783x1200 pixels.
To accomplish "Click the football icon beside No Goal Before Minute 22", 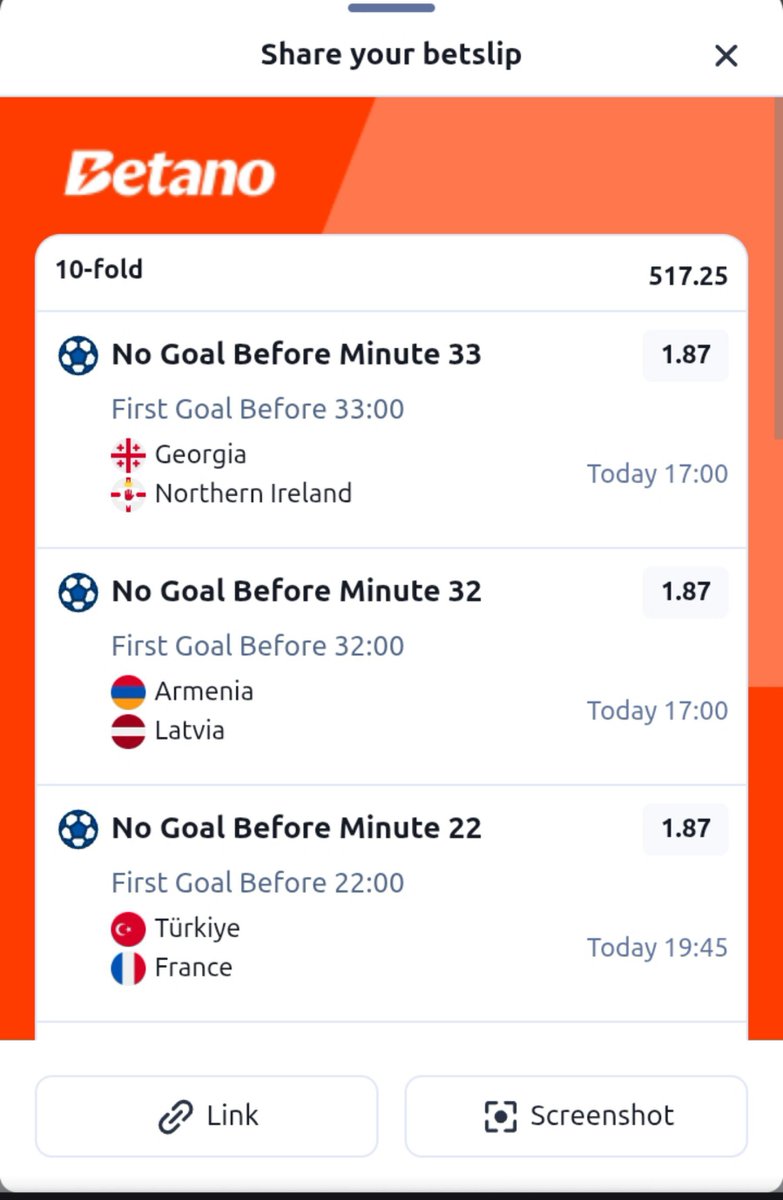I will [x=78, y=829].
